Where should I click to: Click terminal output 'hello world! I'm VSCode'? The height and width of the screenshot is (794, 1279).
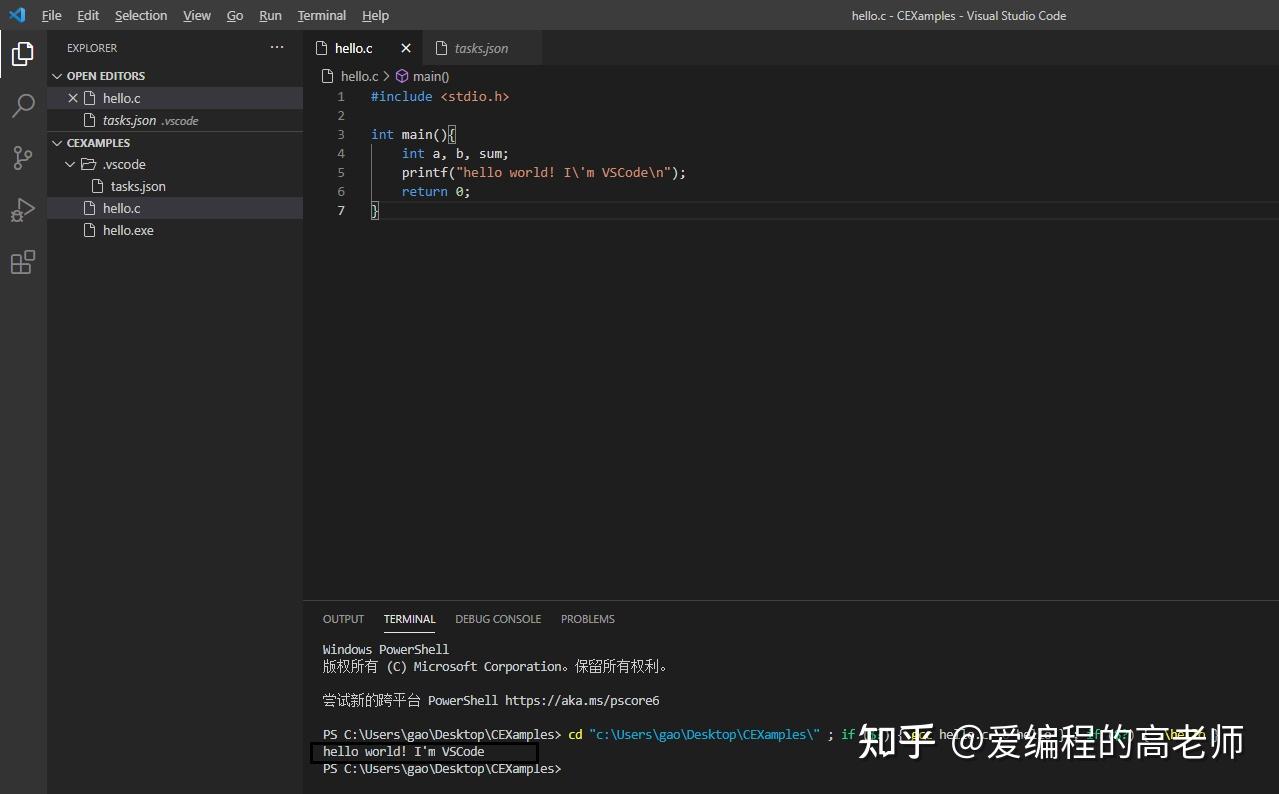click(x=403, y=752)
